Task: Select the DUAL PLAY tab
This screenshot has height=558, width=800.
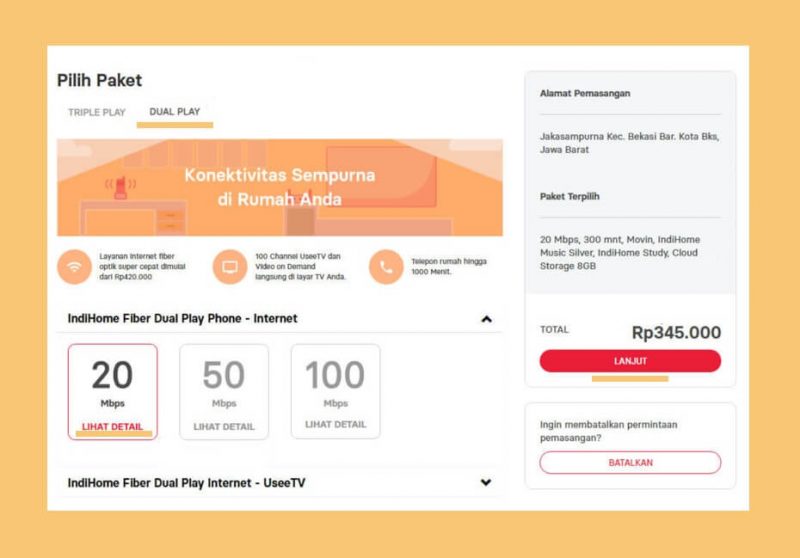Action: [x=174, y=112]
